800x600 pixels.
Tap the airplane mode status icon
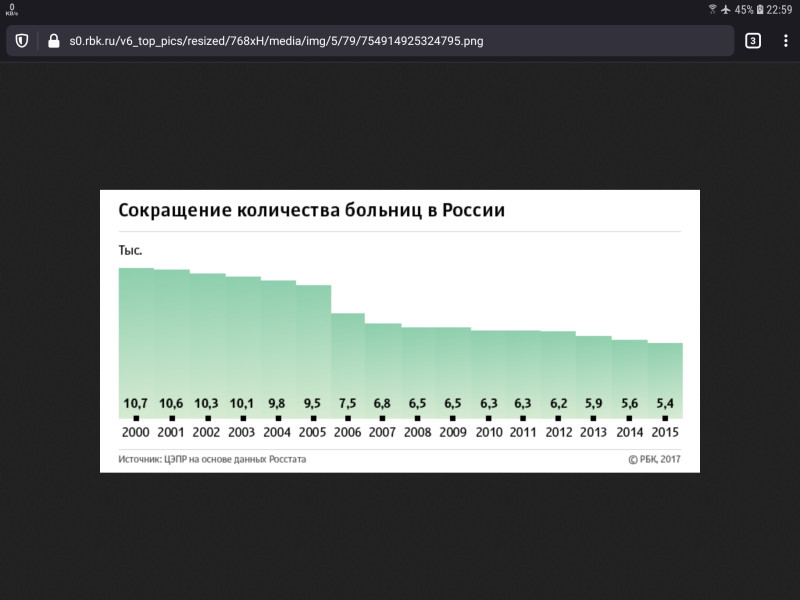coord(726,9)
